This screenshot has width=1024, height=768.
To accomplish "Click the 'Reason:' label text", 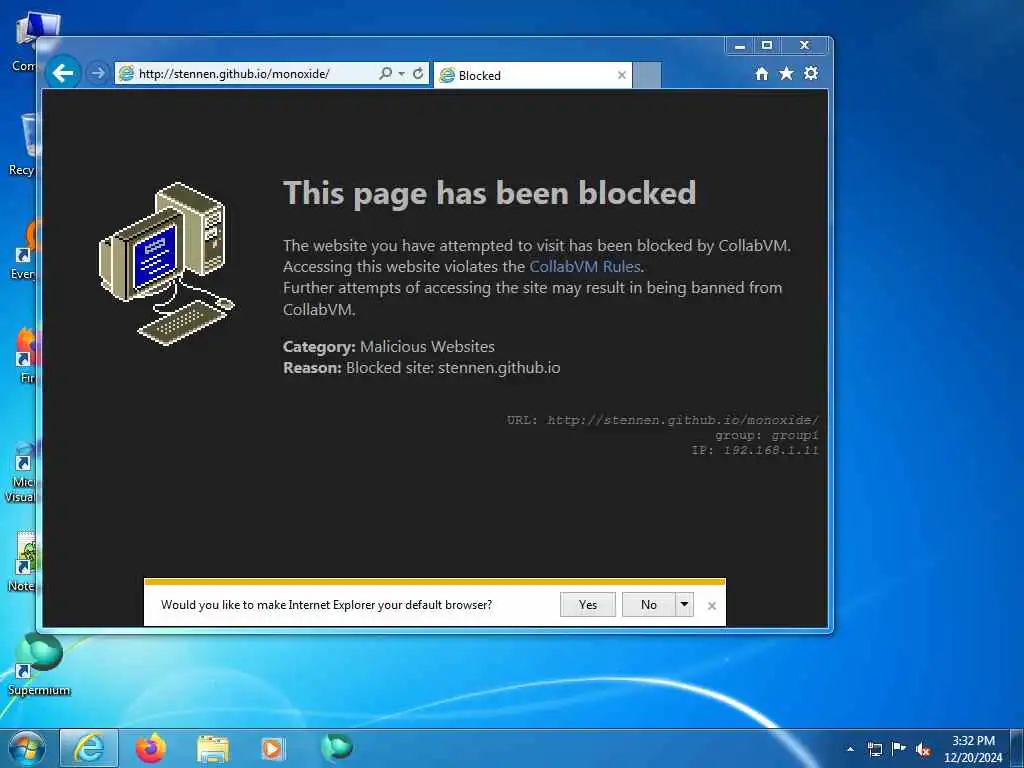I will [x=312, y=368].
